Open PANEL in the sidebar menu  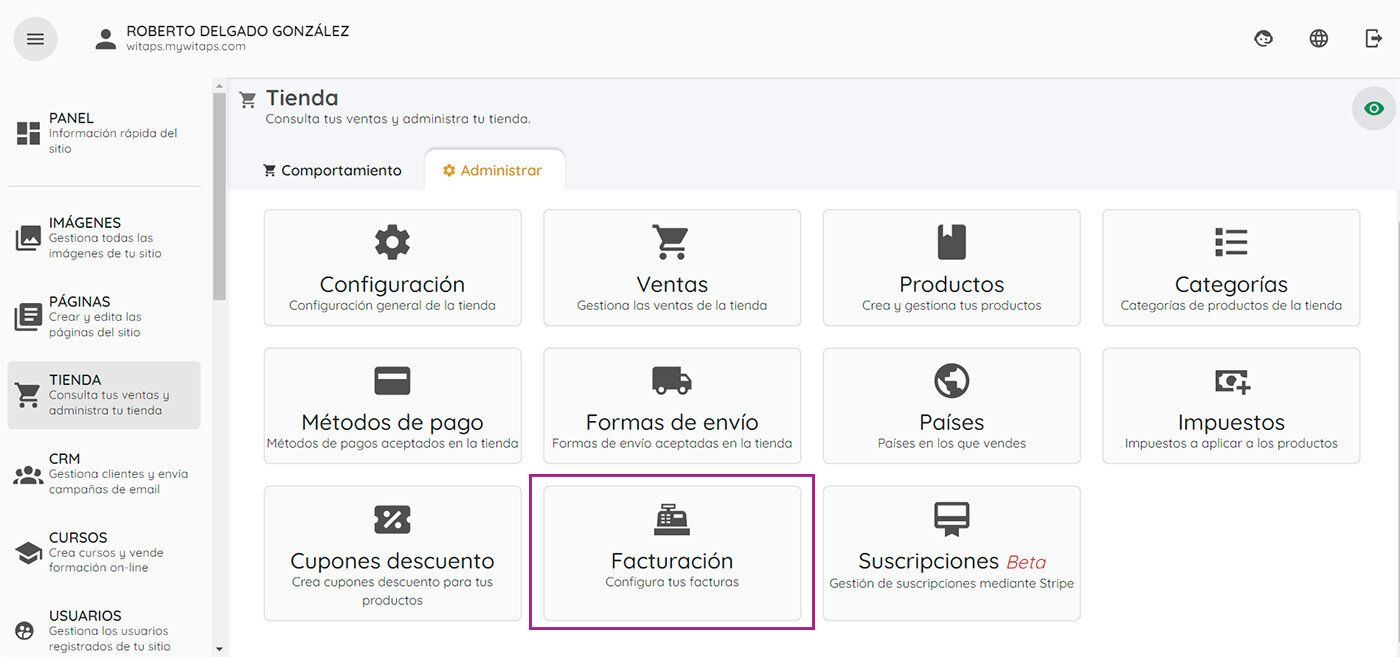click(x=104, y=133)
